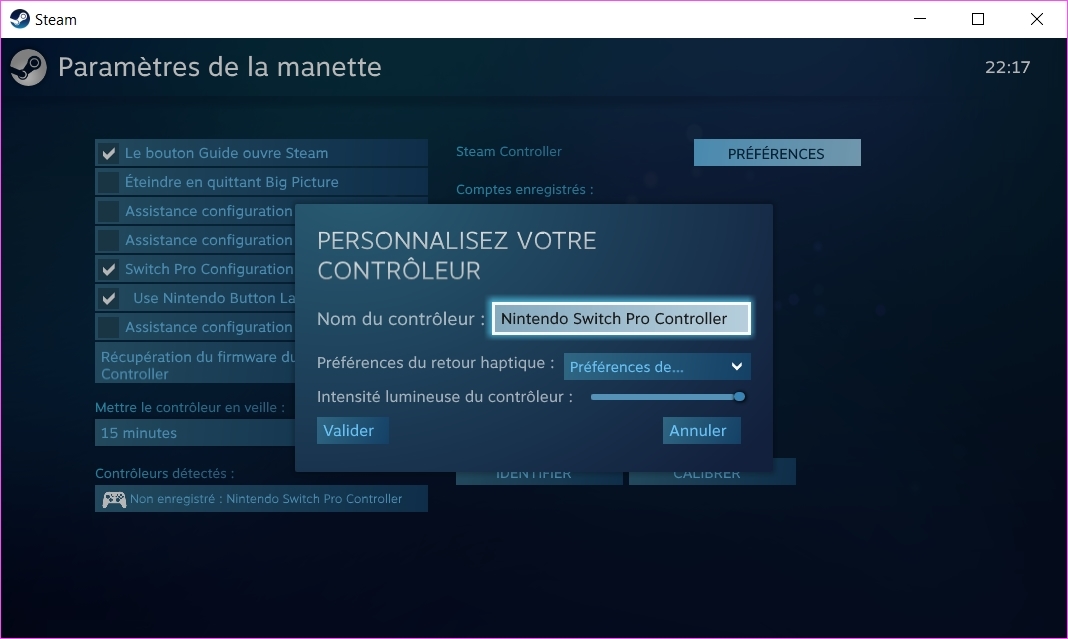The width and height of the screenshot is (1068, 639).
Task: Uncheck 'Le bouton Guide ouvre Steam'
Action: (x=109, y=153)
